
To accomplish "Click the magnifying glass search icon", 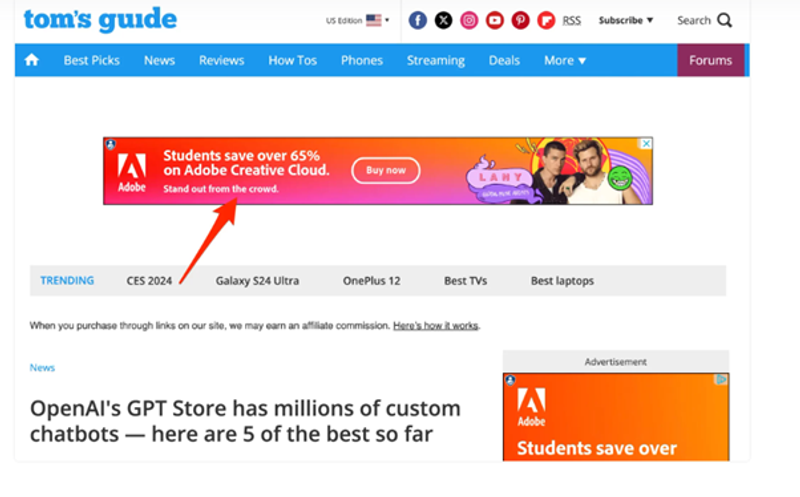I will pos(724,20).
